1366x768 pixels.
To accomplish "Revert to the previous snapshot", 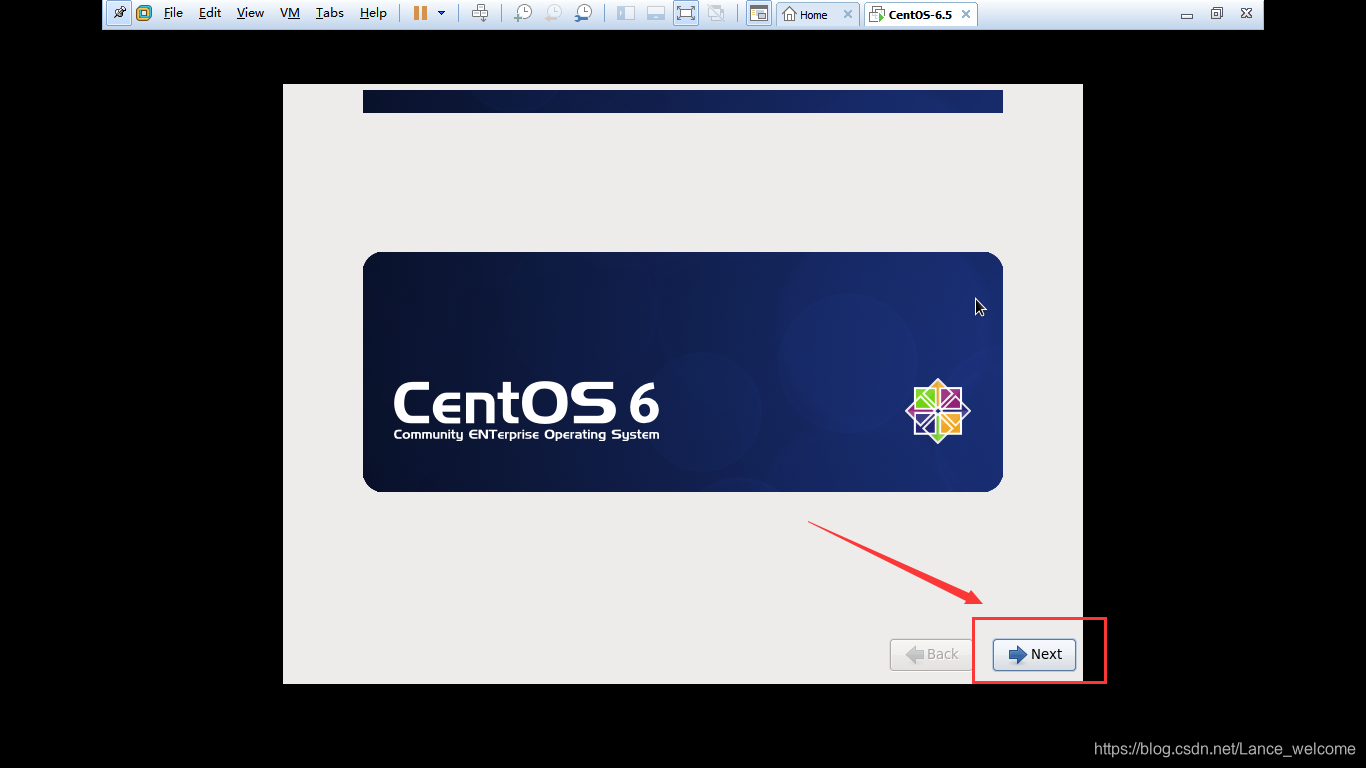I will (x=553, y=14).
